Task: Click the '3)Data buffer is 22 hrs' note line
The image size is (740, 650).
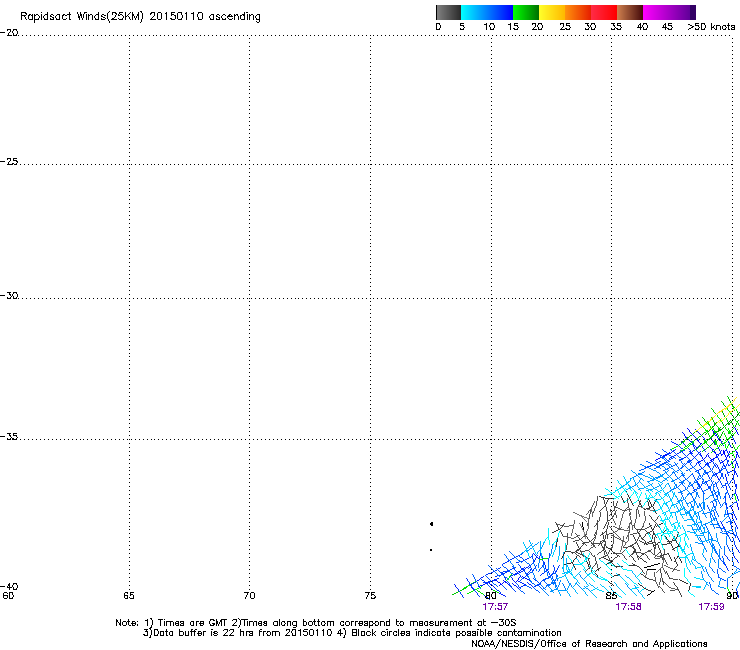Action: pyautogui.click(x=352, y=633)
